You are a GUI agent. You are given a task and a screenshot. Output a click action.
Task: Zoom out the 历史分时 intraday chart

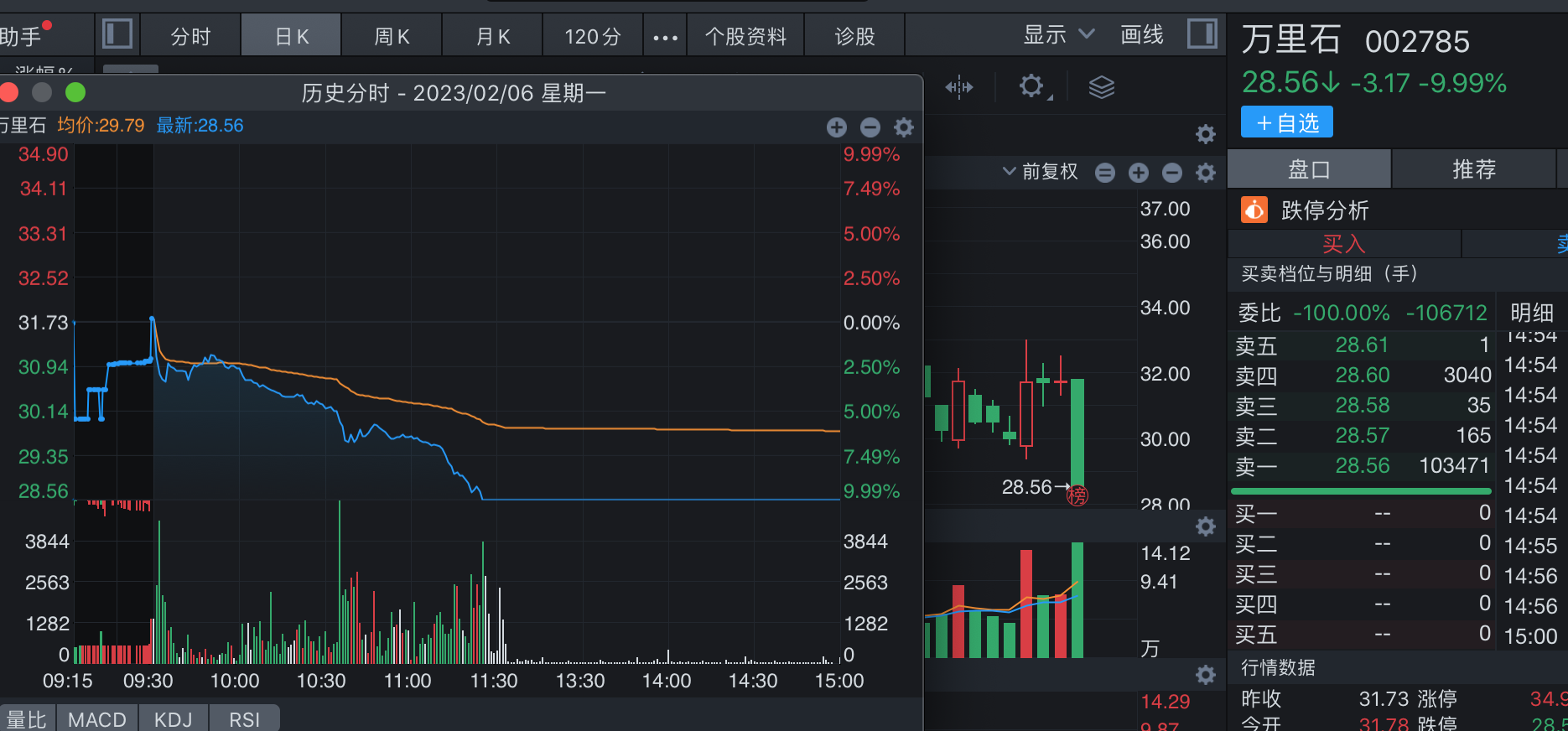point(870,127)
